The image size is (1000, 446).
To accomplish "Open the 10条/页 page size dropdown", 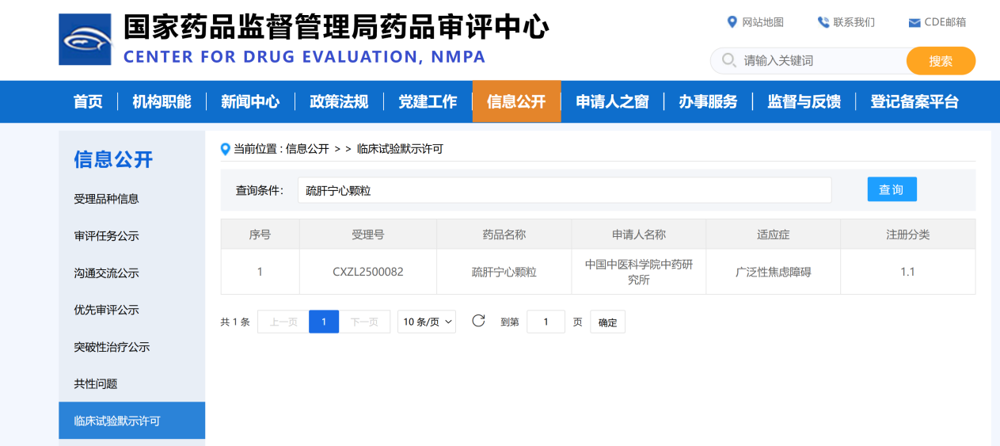I will 427,322.
